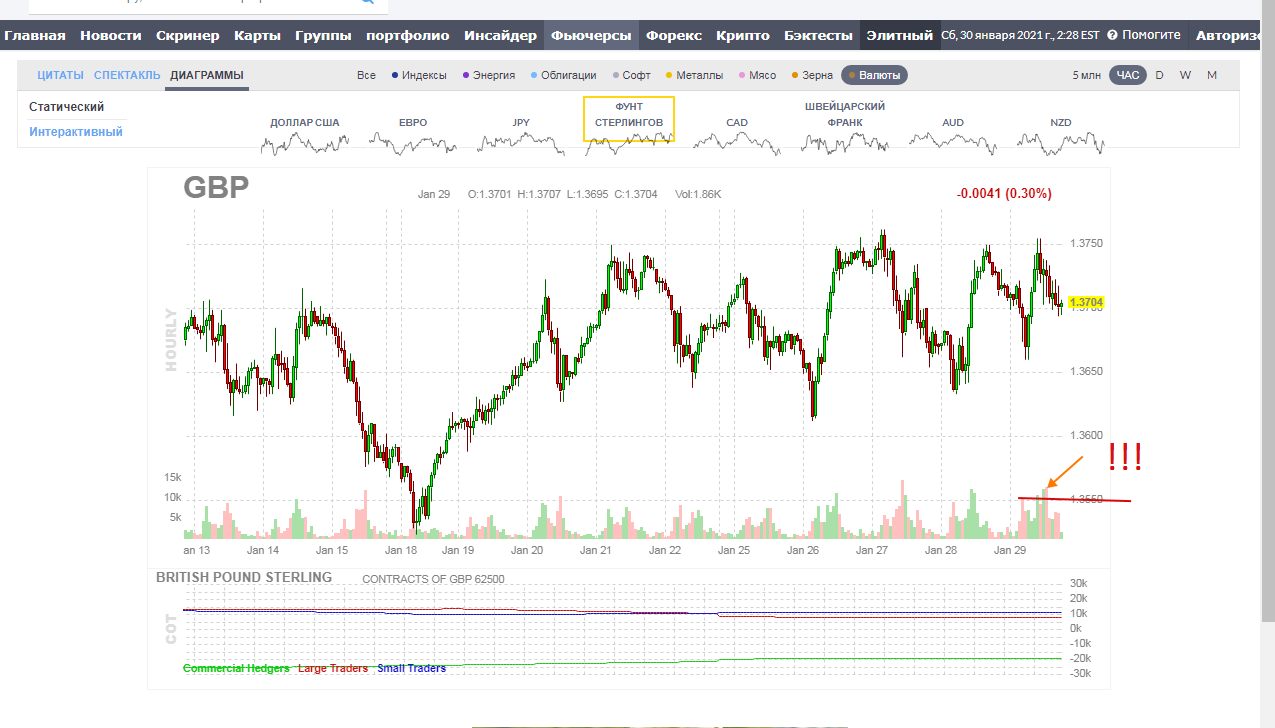Select the ЧАС hourly timeframe

pyautogui.click(x=1128, y=75)
